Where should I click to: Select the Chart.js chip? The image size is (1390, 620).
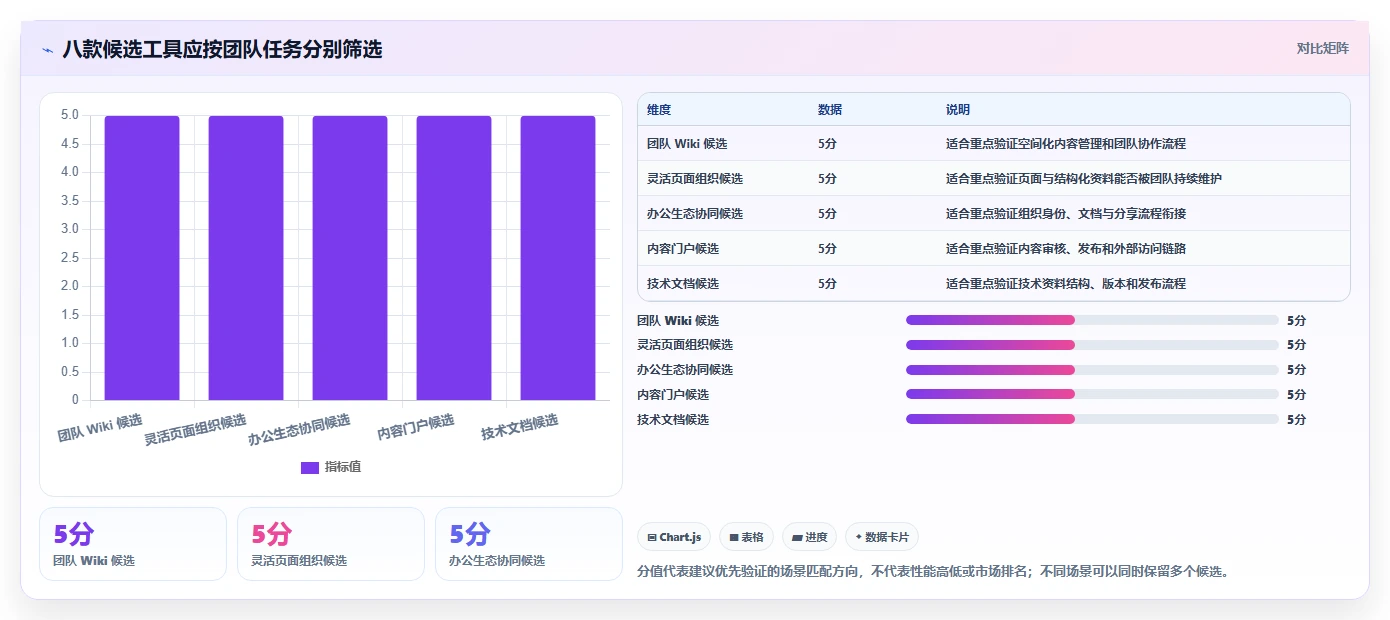674,537
